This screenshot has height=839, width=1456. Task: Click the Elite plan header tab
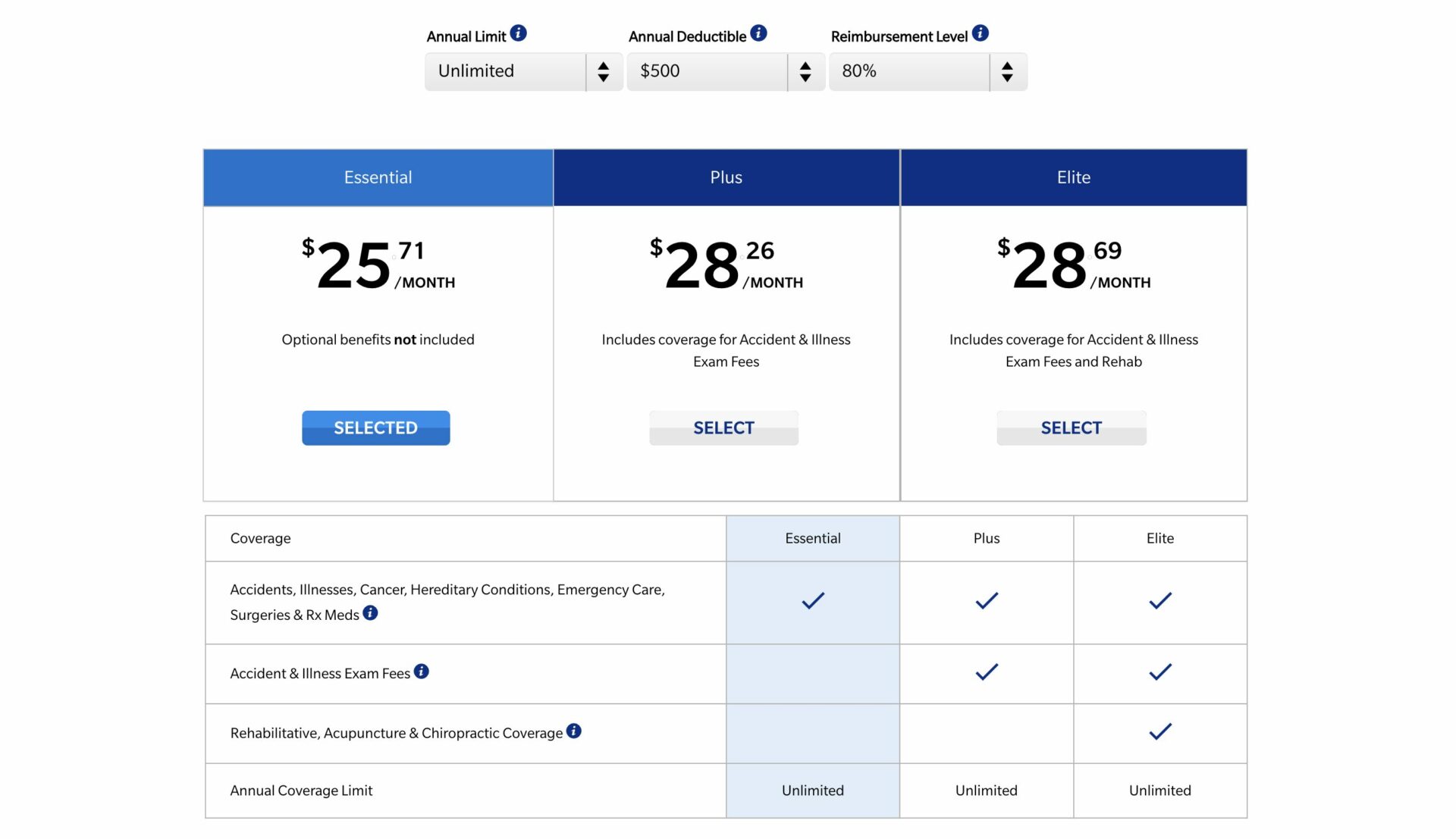pyautogui.click(x=1073, y=177)
